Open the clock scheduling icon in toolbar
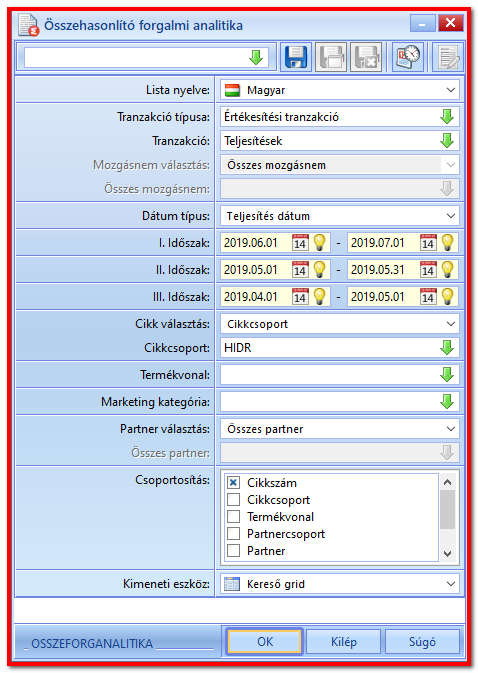The image size is (478, 673). pos(408,57)
